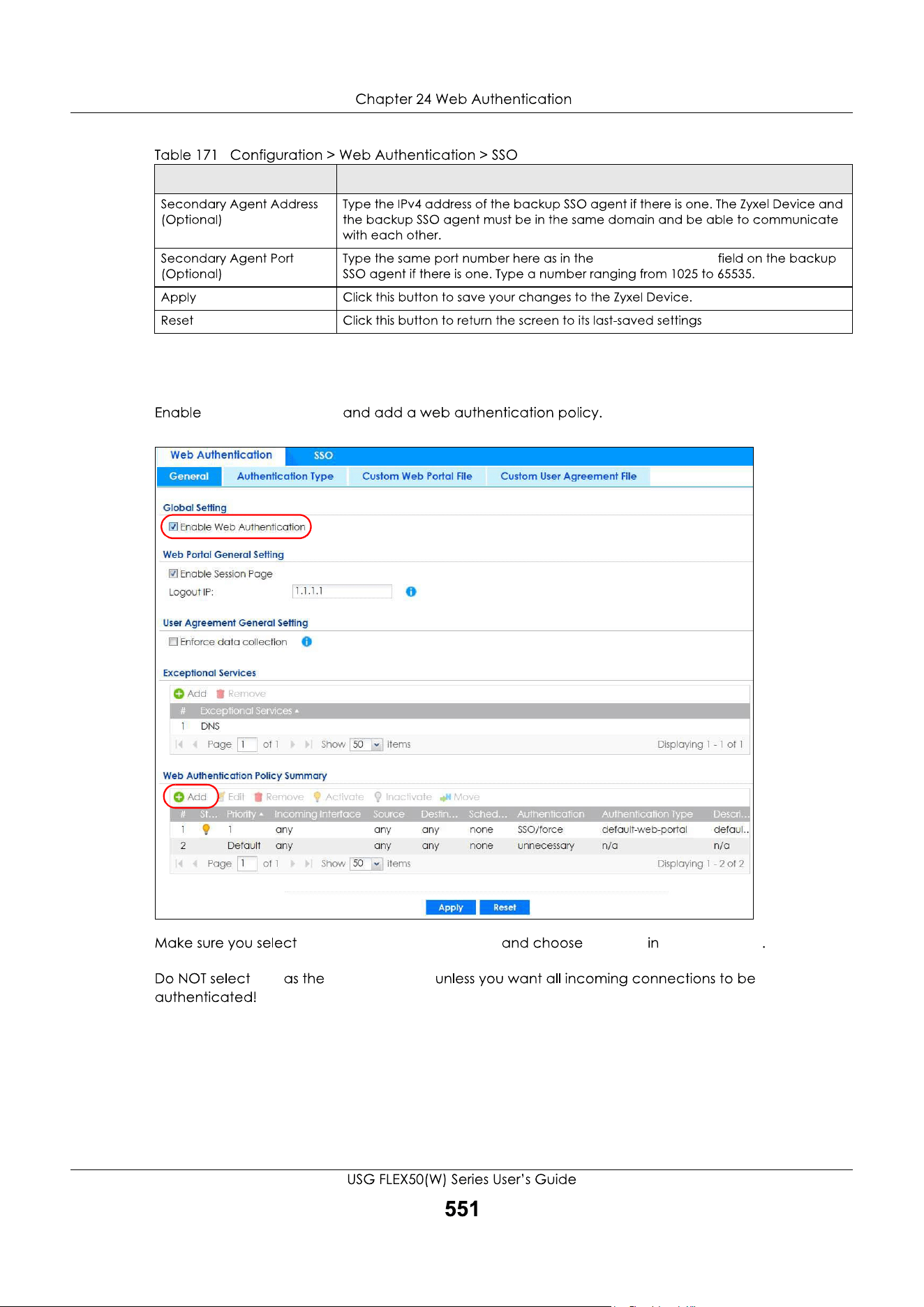Click Remove in the Policy Summary toolbar
The width and height of the screenshot is (924, 1307).
click(x=279, y=797)
